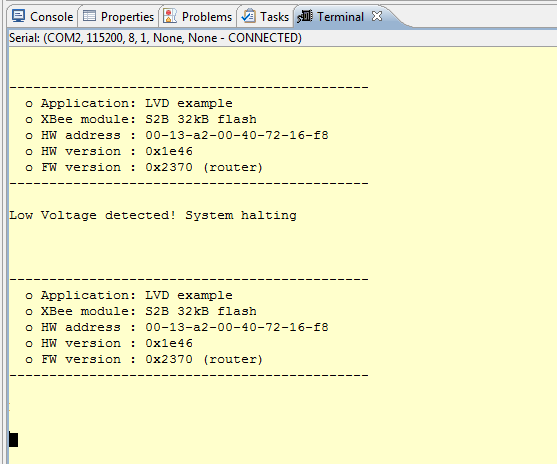Click the first HW address line

177,135
